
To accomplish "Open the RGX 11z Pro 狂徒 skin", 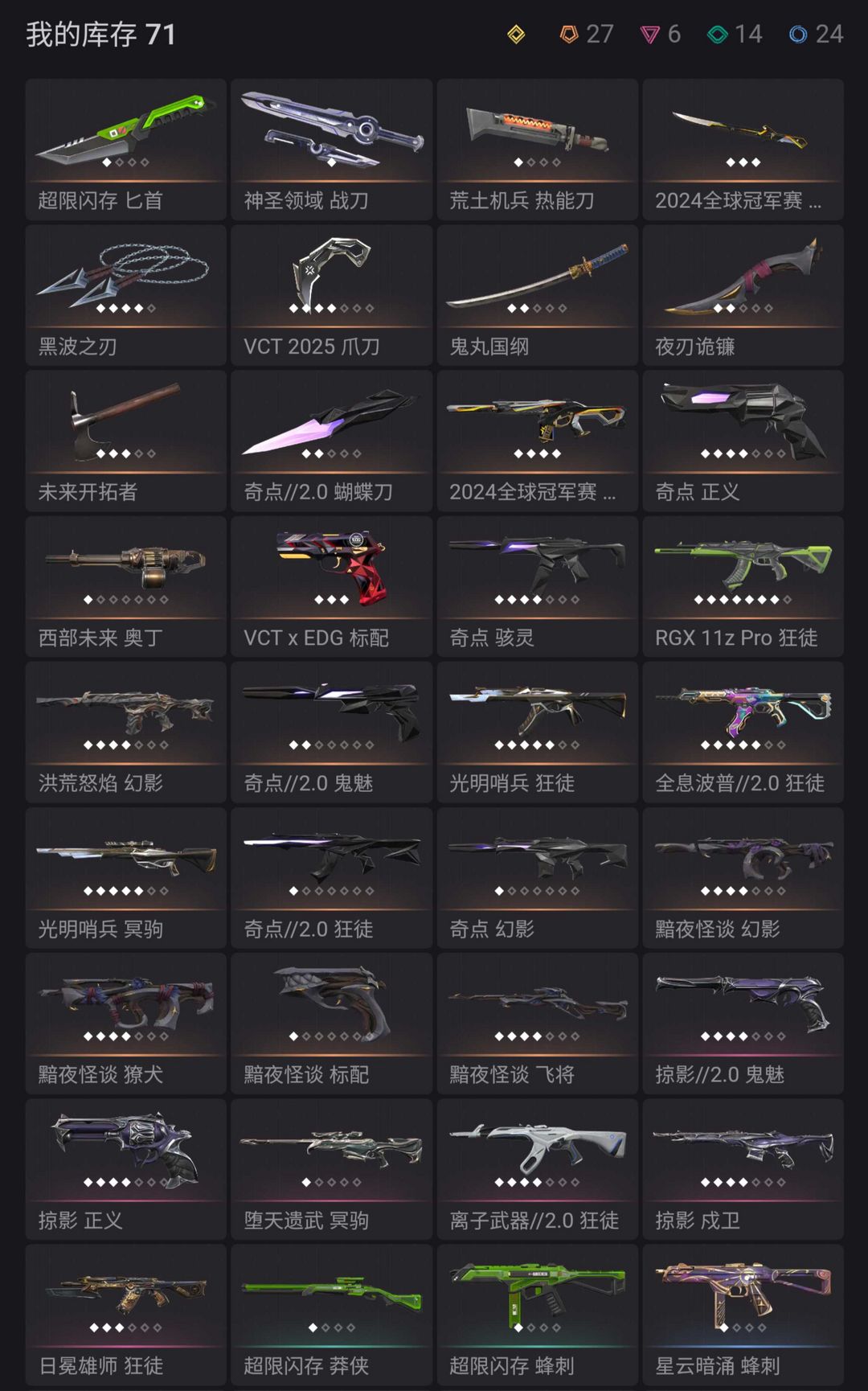I will click(743, 587).
